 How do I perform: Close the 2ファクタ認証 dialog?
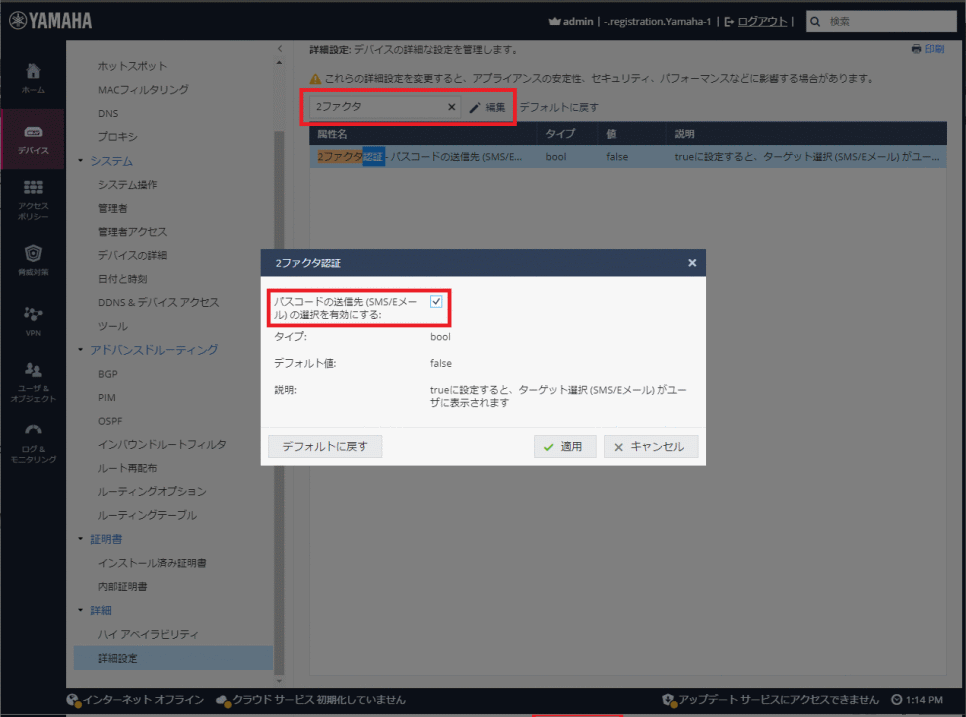click(692, 263)
